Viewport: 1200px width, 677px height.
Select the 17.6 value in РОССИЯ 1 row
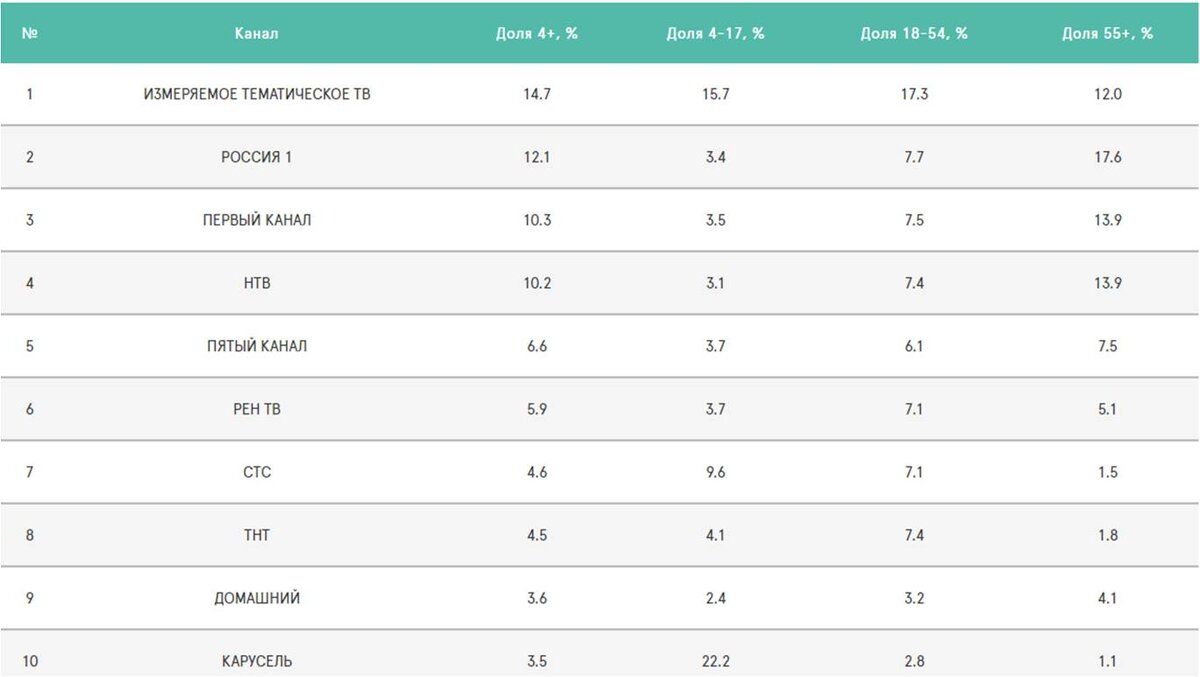click(1107, 157)
